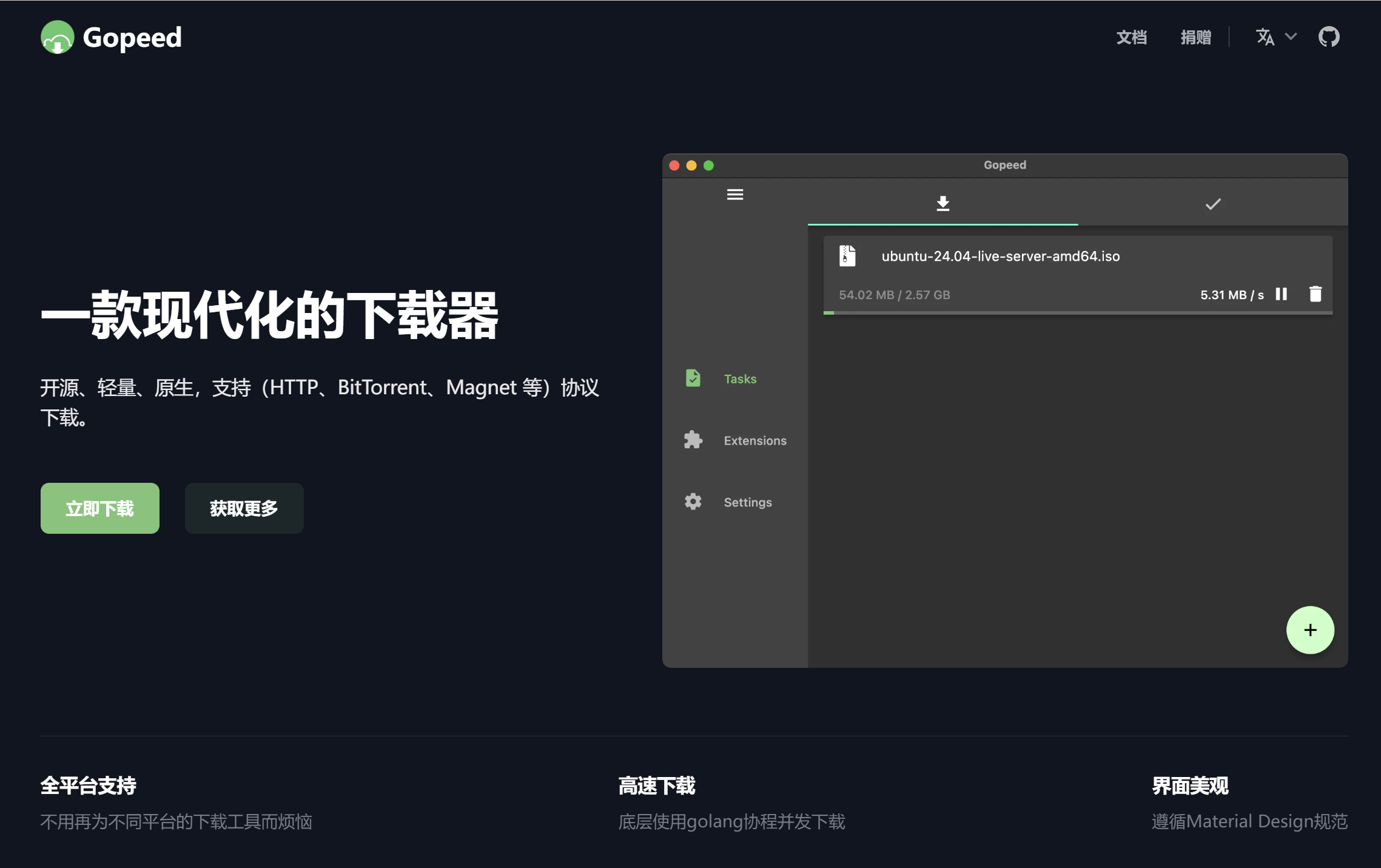Switch to the downloading tasks tab

click(x=942, y=204)
